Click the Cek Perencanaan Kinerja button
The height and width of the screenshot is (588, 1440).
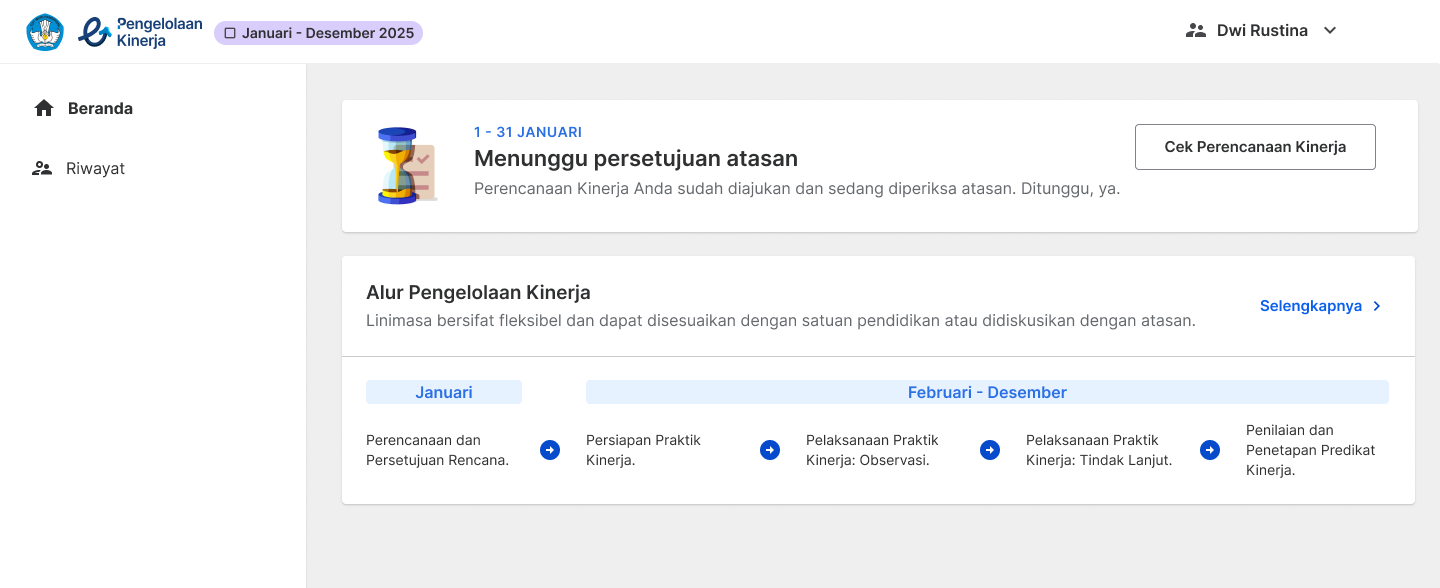coord(1255,147)
